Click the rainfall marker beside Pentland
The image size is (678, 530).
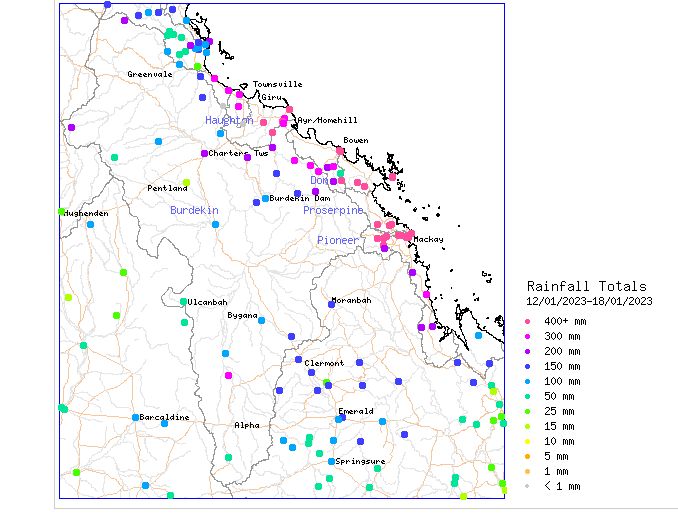(x=186, y=182)
